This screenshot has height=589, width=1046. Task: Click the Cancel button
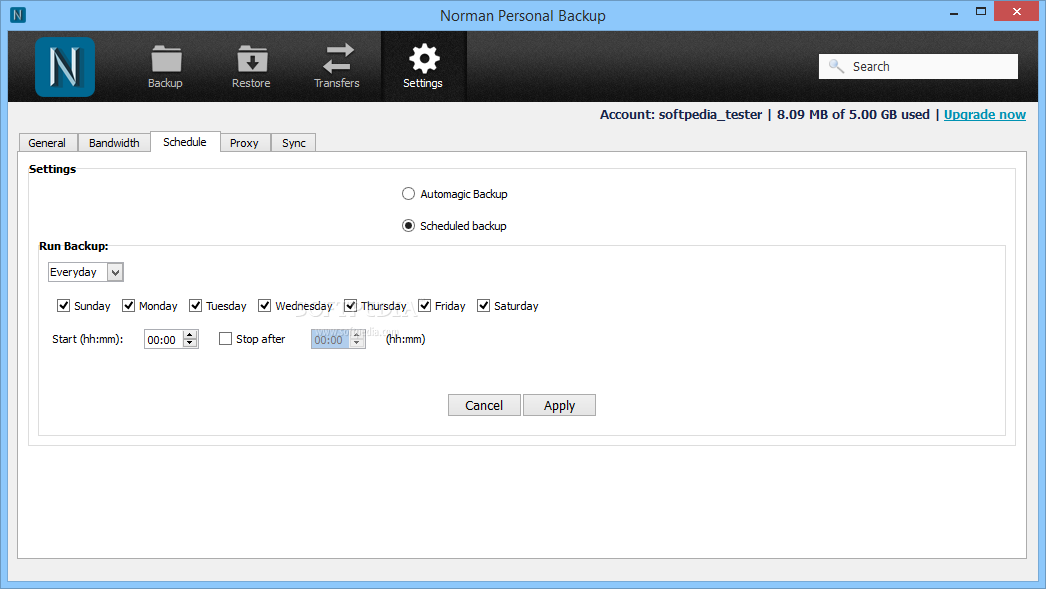pyautogui.click(x=484, y=405)
